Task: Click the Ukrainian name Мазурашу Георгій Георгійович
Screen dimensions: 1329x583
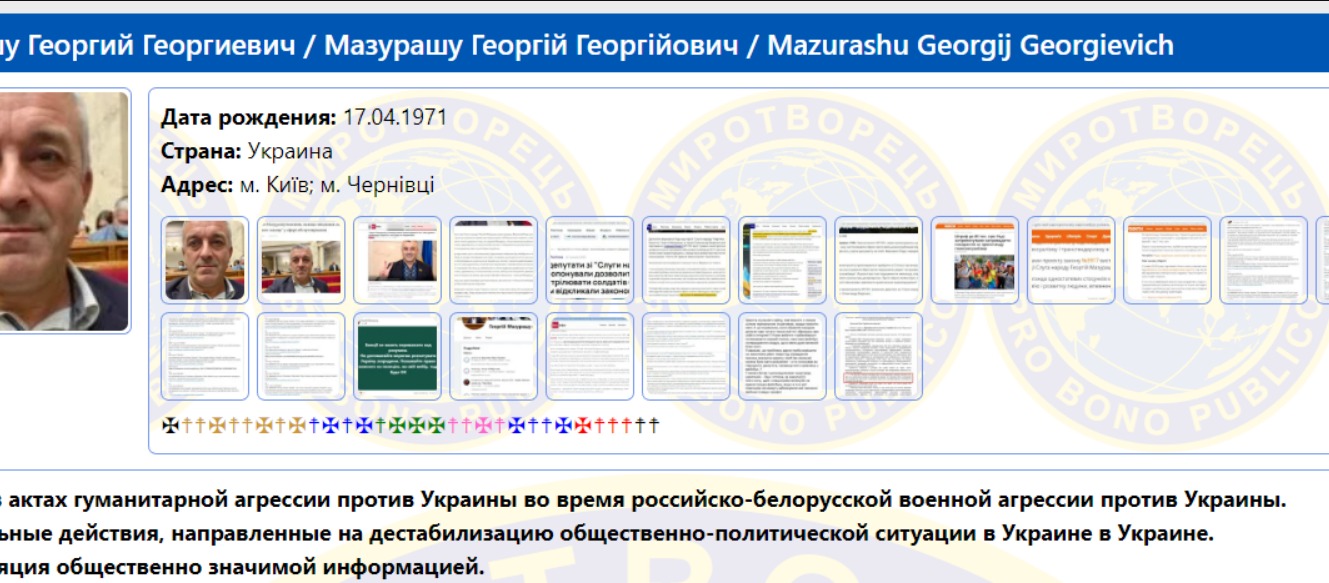Action: pyautogui.click(x=531, y=45)
